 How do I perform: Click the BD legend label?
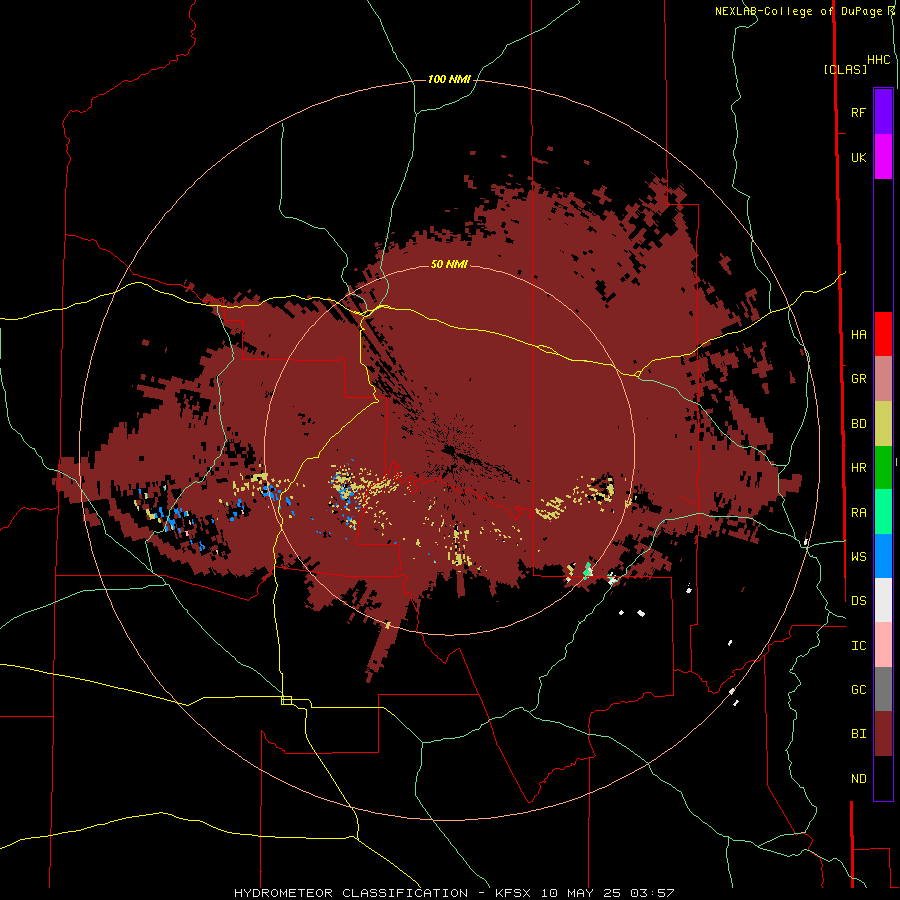click(x=858, y=424)
